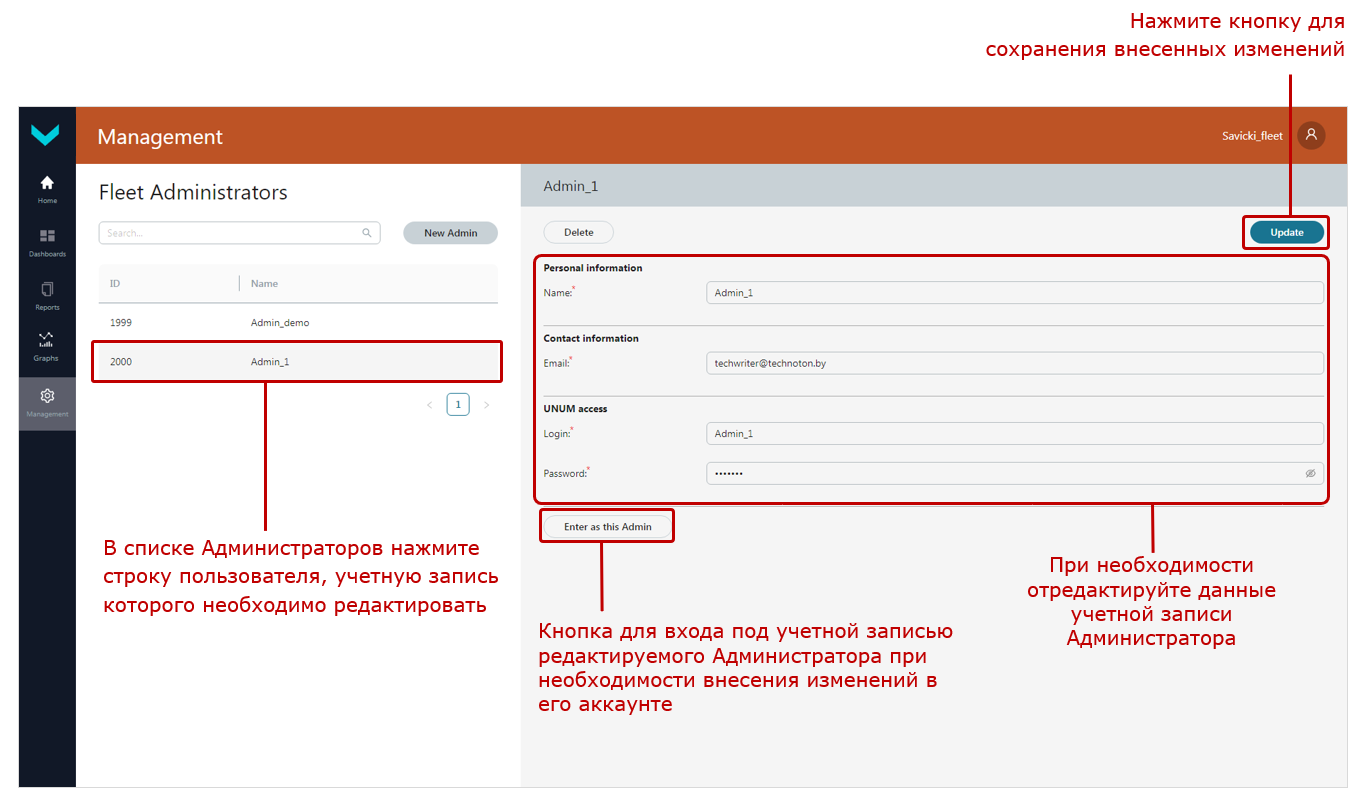
Task: Open the Savicki_fleet user profile icon
Action: click(1311, 135)
